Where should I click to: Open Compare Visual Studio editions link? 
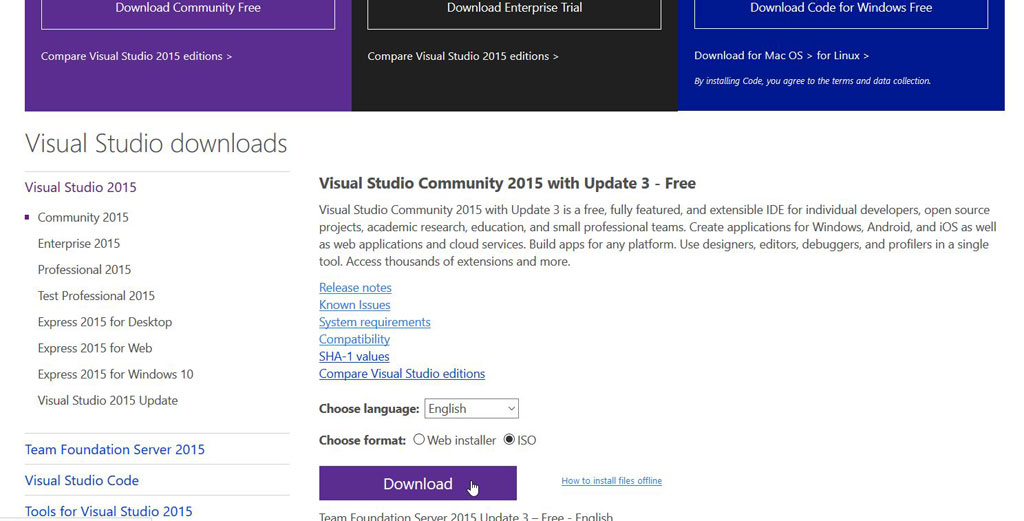(402, 373)
